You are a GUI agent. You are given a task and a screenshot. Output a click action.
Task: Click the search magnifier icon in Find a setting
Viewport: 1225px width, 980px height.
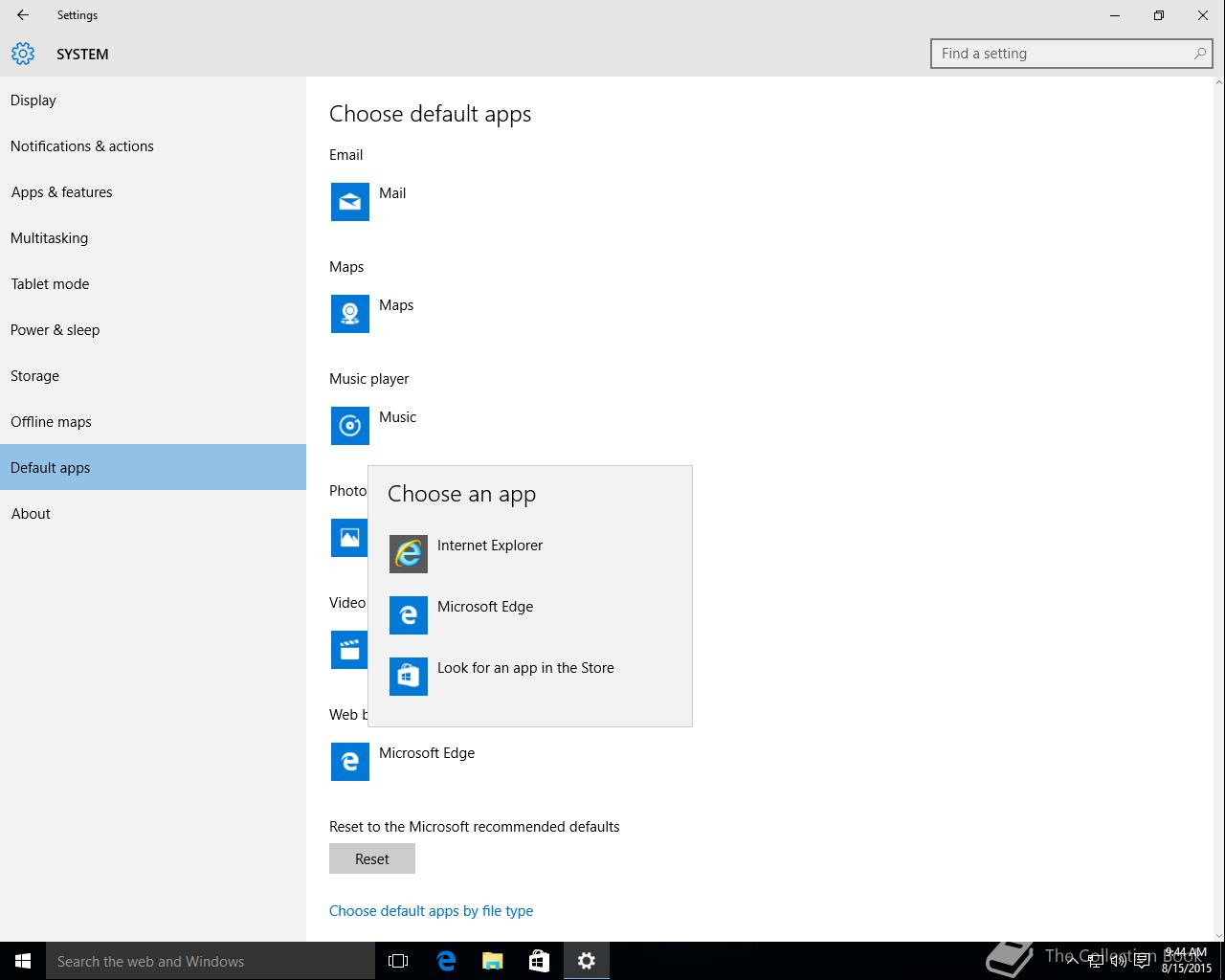[1200, 54]
